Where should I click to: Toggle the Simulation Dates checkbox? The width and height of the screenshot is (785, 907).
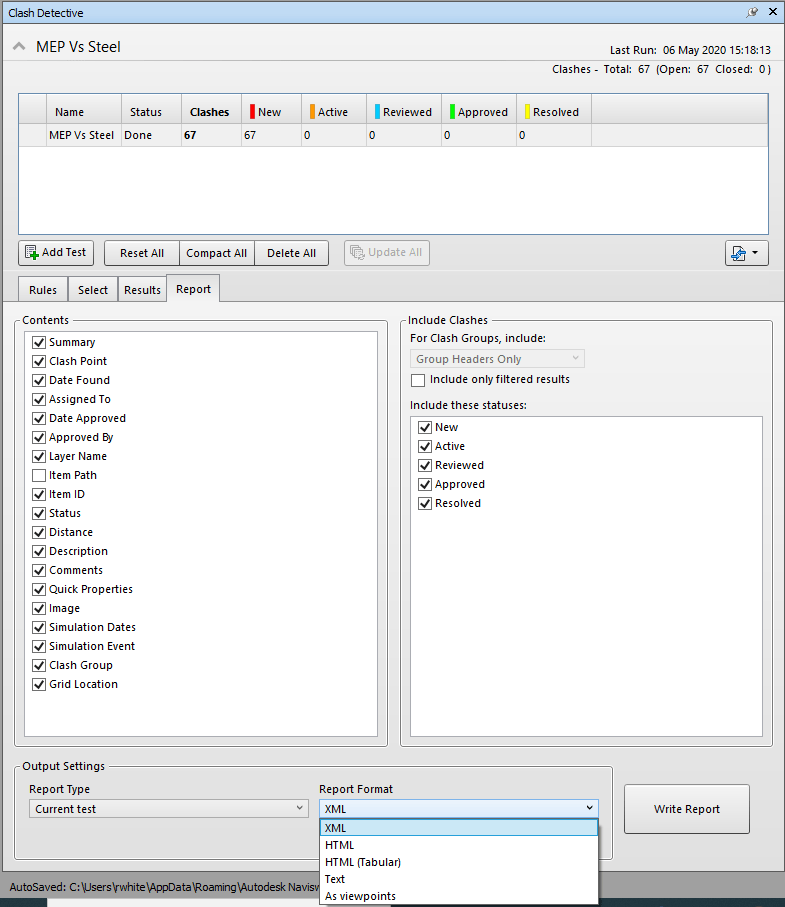pos(39,628)
